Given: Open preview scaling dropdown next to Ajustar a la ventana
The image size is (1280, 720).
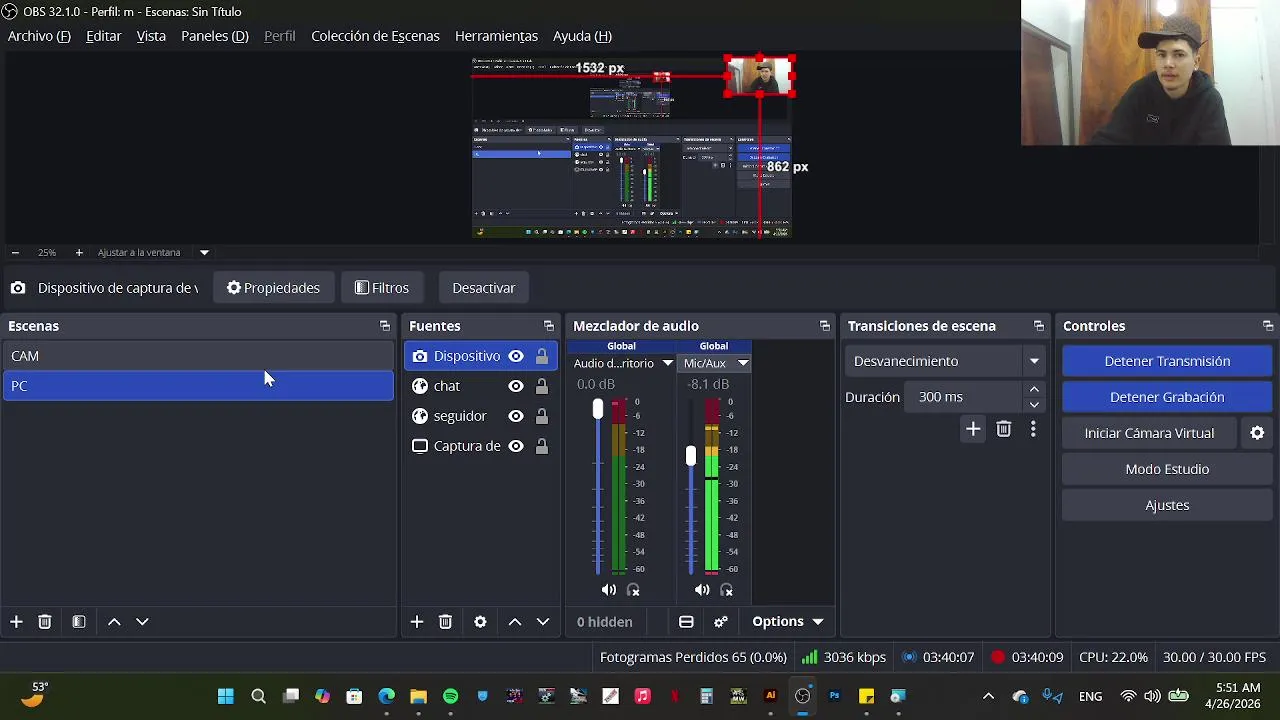Looking at the screenshot, I should point(204,252).
